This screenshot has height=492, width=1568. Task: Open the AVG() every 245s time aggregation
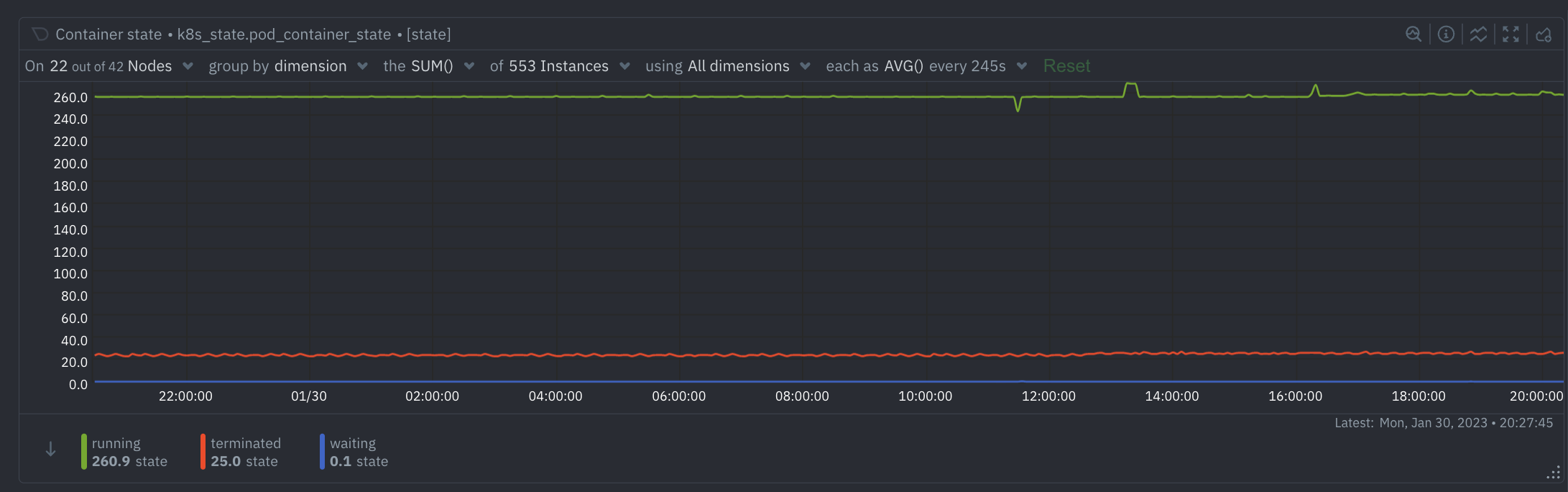pyautogui.click(x=926, y=66)
